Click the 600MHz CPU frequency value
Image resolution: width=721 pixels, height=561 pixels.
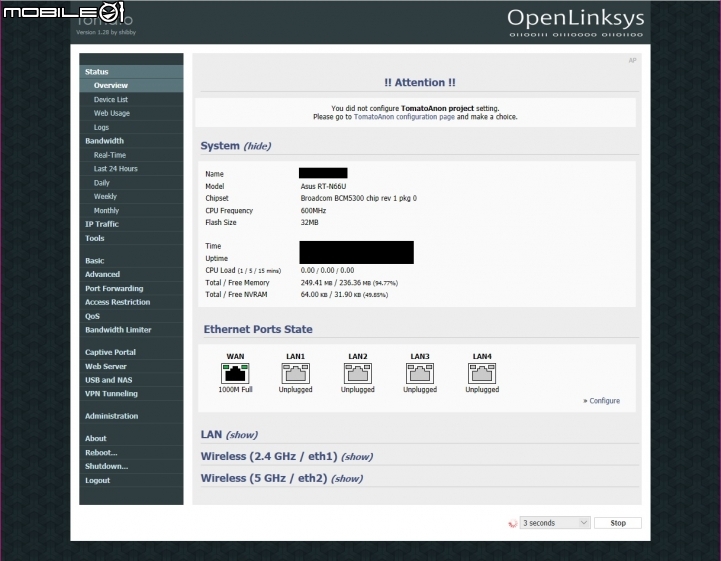tap(313, 211)
